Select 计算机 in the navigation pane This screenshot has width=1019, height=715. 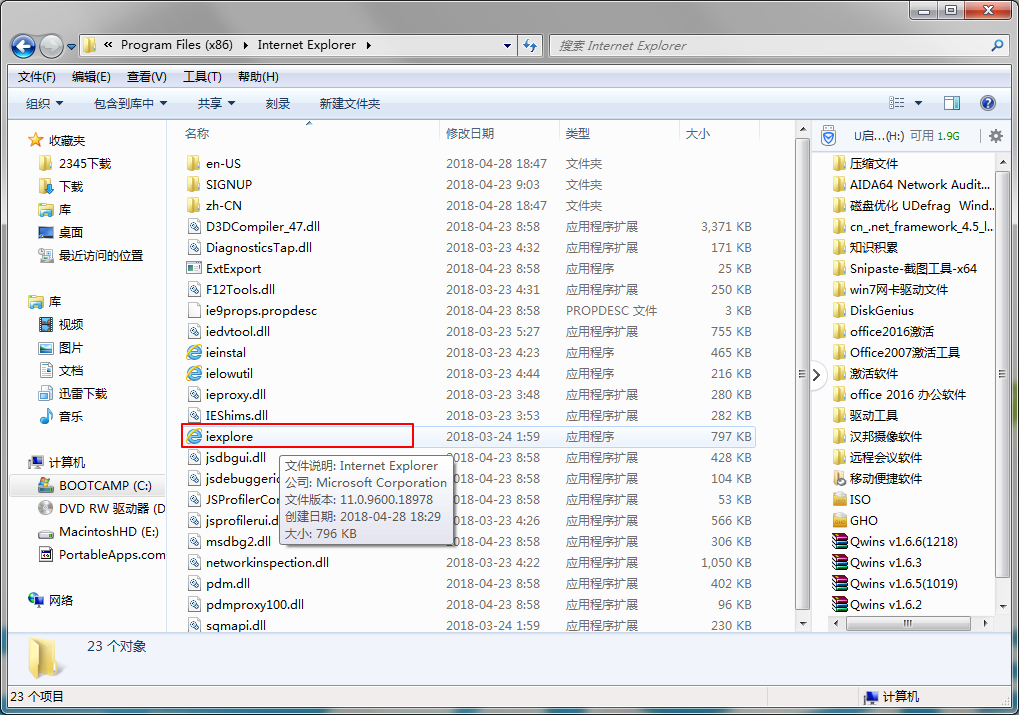[66, 462]
